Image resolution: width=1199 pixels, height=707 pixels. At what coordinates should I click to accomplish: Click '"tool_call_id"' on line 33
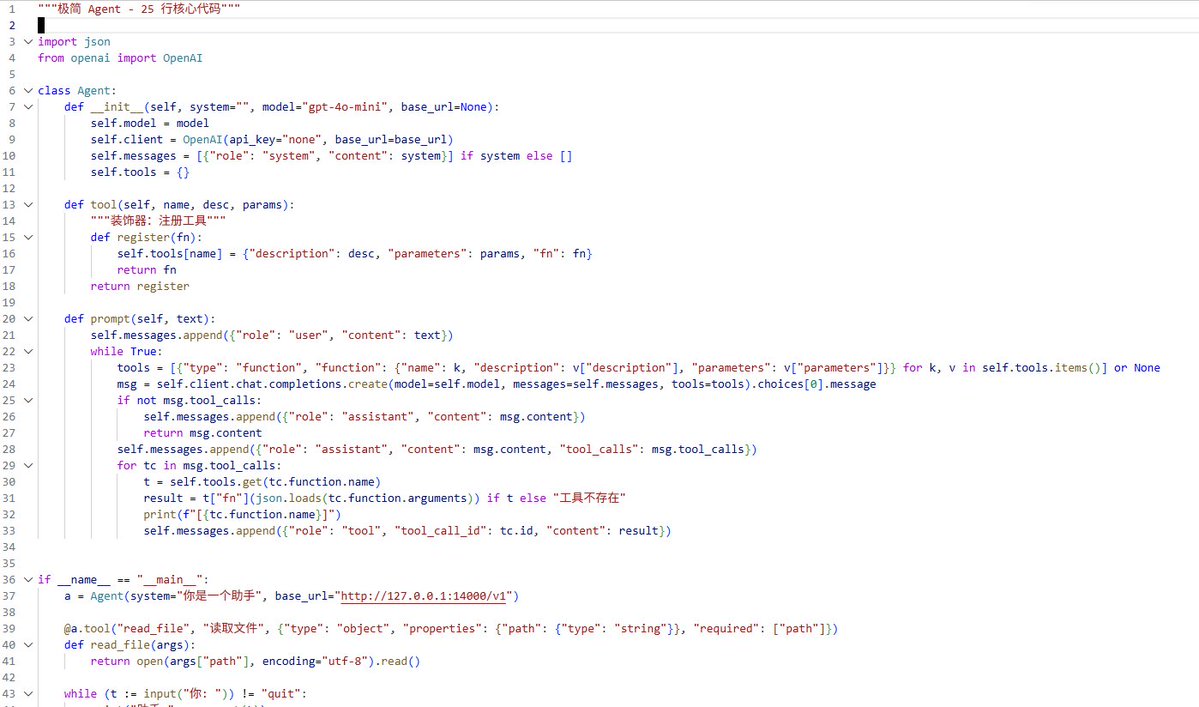point(440,531)
